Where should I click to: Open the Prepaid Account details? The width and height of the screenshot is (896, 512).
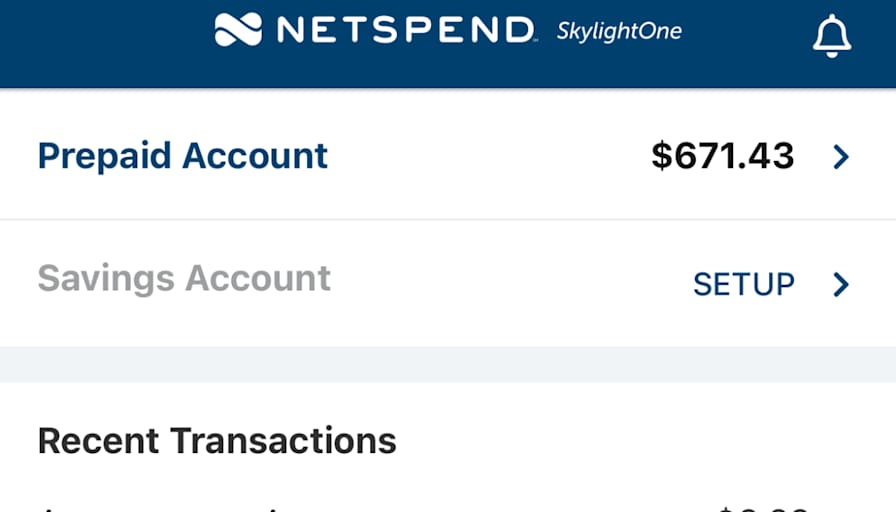coord(182,155)
